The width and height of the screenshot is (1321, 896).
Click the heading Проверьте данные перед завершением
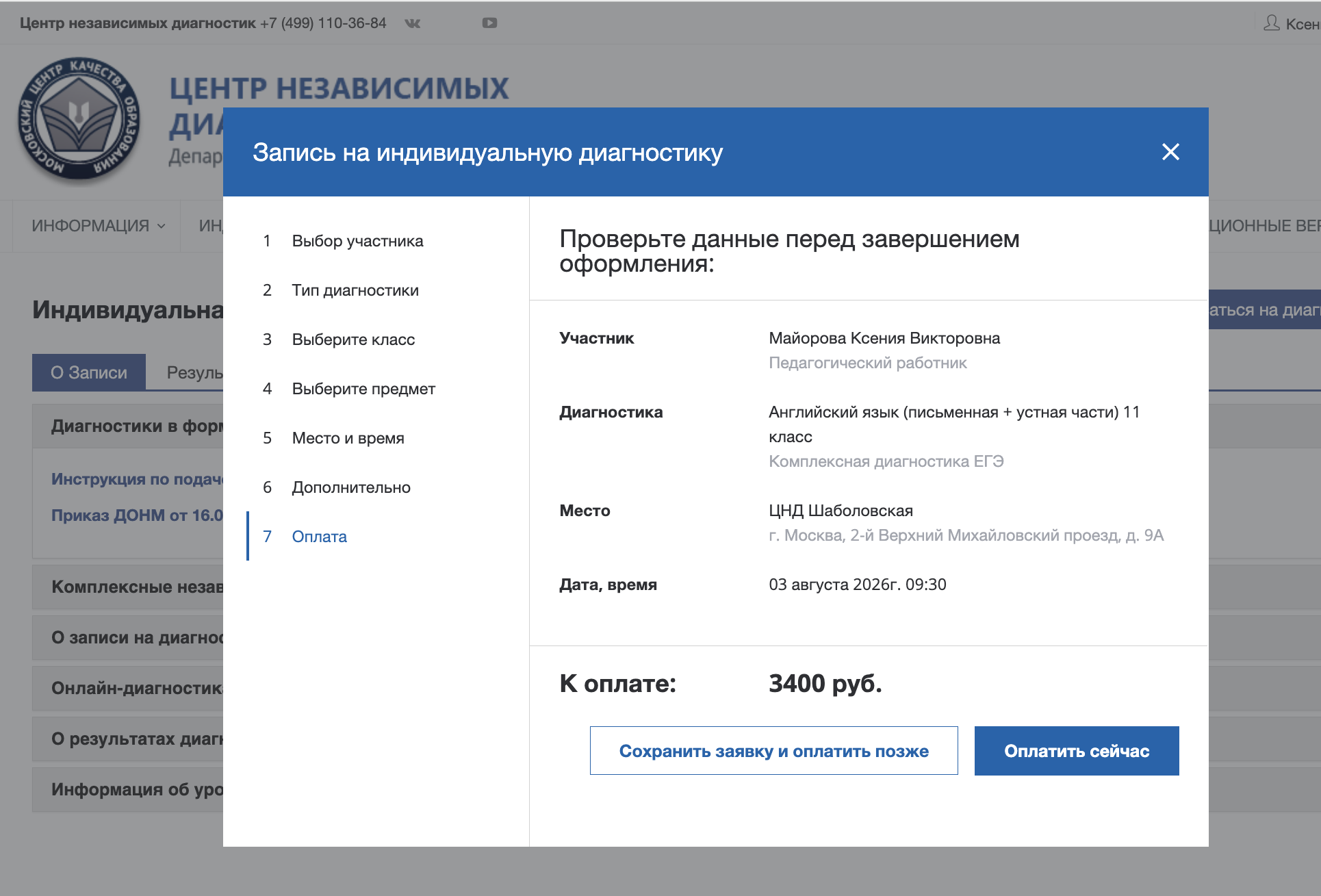coord(789,251)
